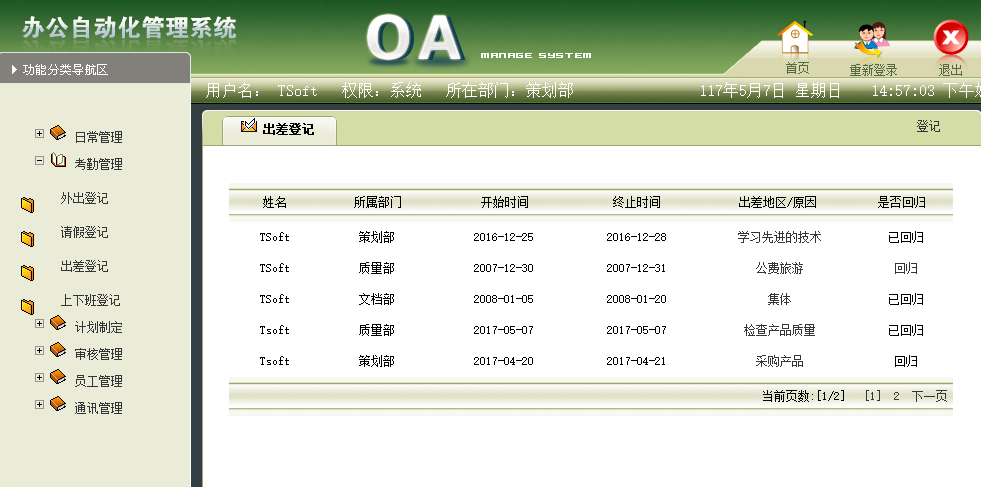Click the folder icon beside 外出登记

28,205
